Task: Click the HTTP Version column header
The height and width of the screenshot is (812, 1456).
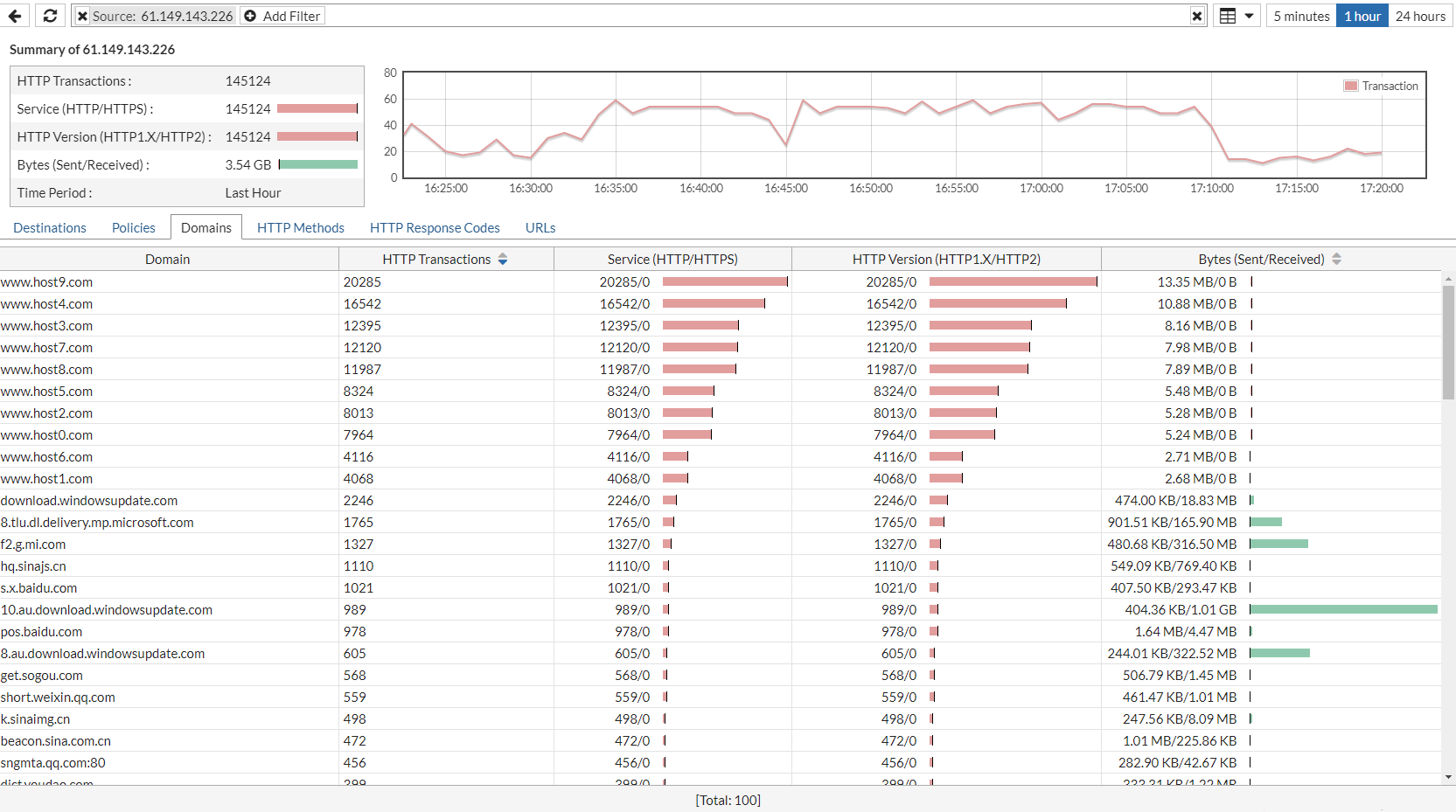Action: 946,260
